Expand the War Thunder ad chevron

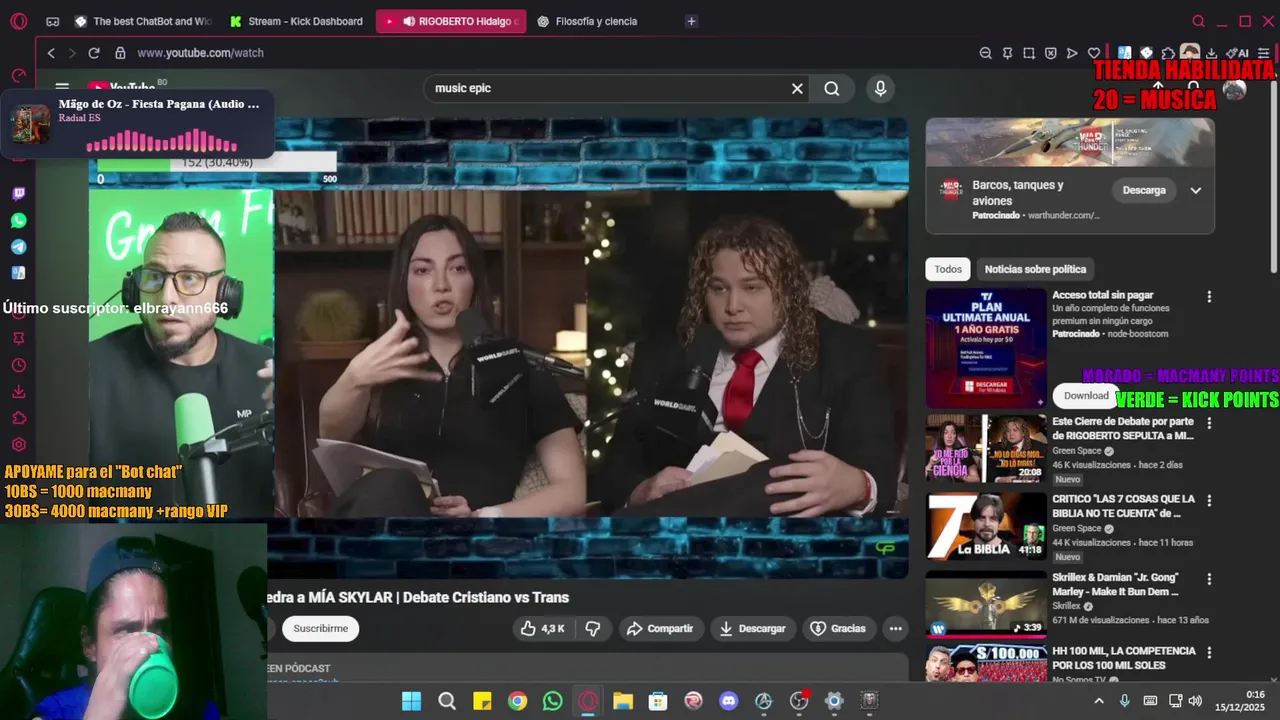tap(1195, 190)
